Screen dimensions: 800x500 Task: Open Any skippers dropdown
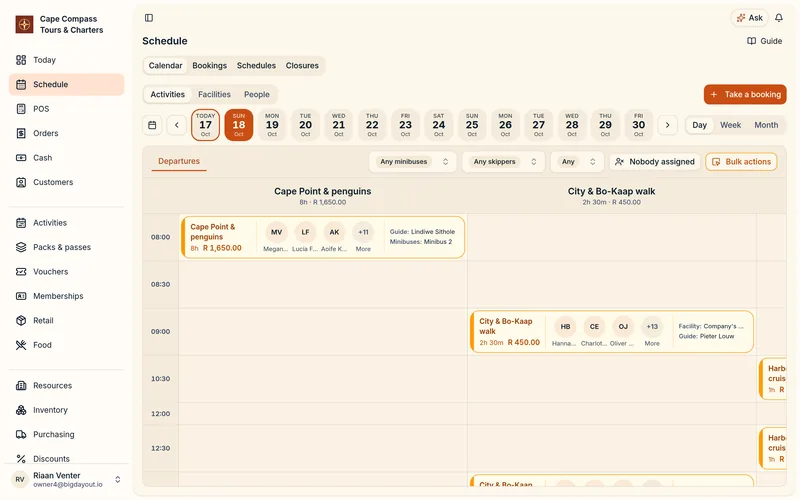point(504,162)
